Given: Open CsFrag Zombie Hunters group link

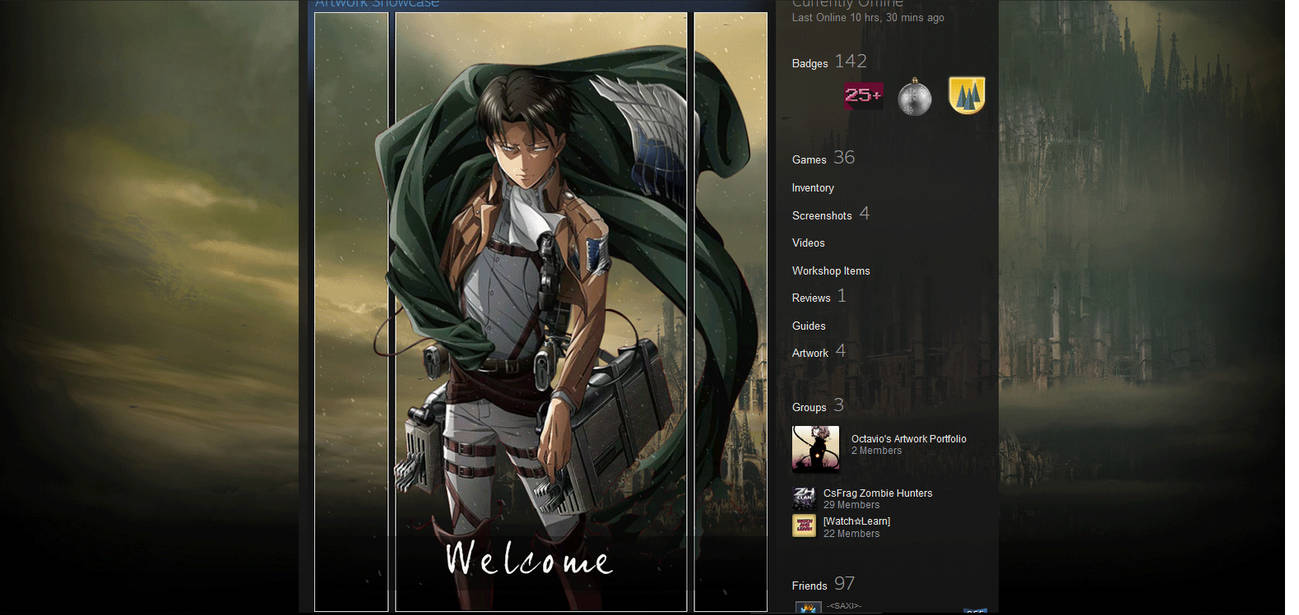Looking at the screenshot, I should [x=878, y=493].
